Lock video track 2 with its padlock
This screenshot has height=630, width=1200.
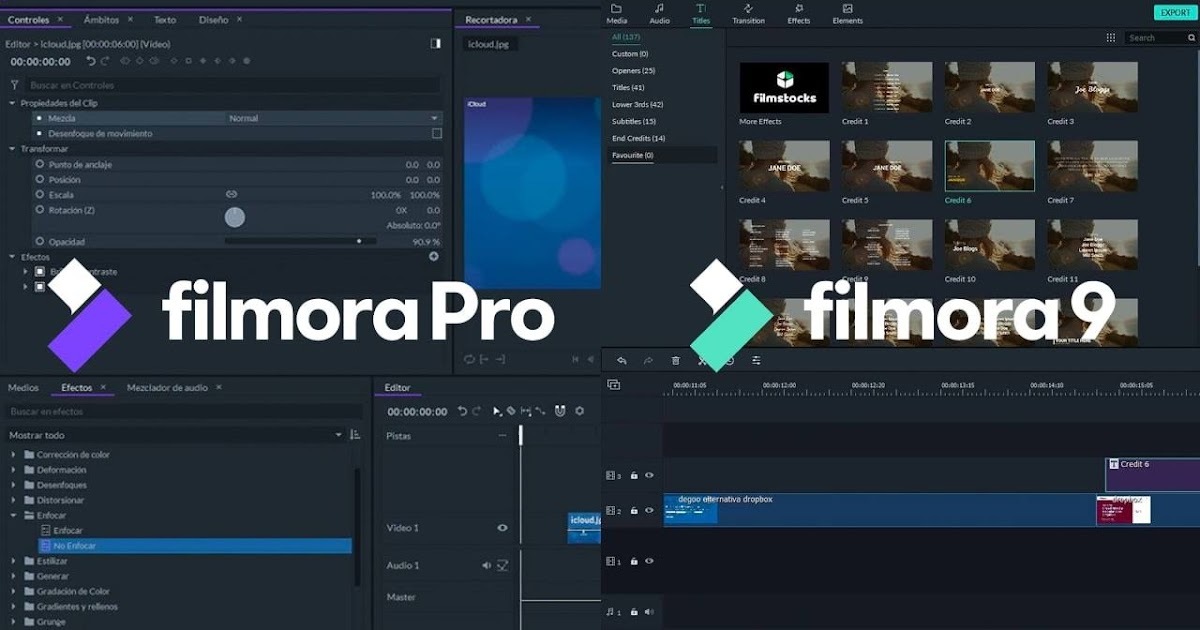[x=634, y=511]
